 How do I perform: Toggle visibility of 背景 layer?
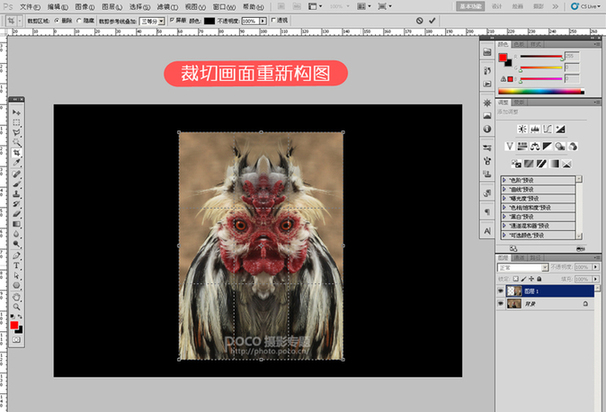coord(501,304)
